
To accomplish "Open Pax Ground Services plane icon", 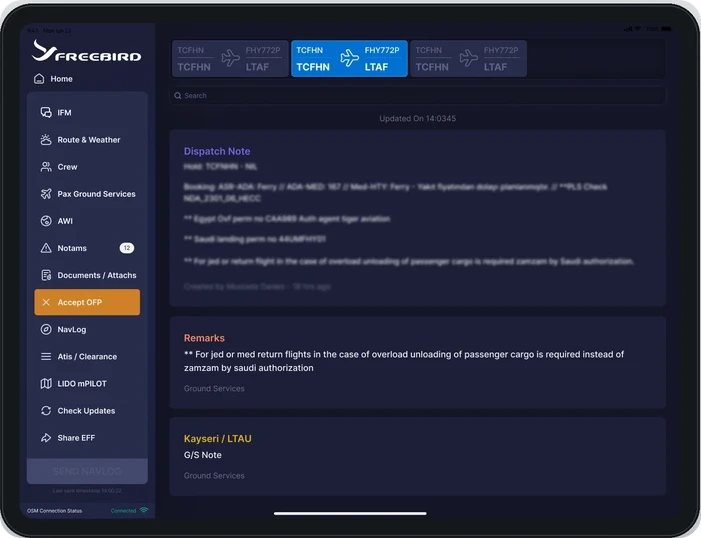I will coord(46,194).
